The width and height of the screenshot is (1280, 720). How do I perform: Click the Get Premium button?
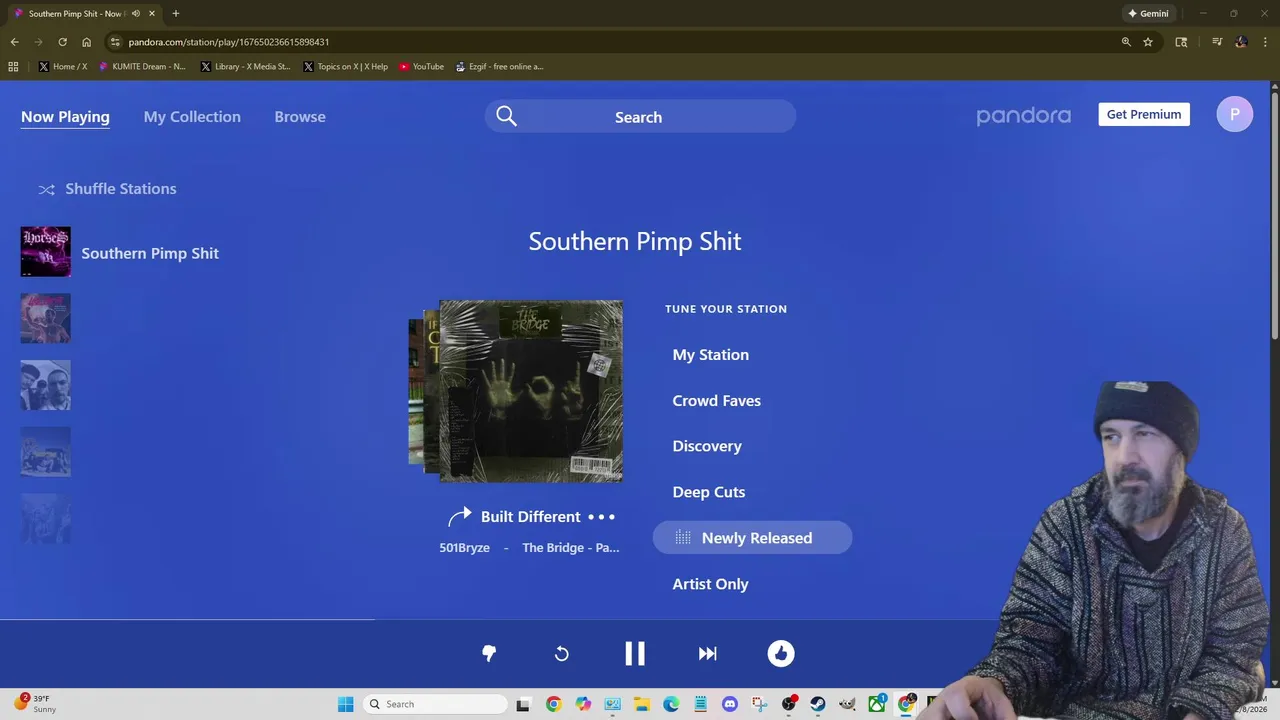point(1144,114)
